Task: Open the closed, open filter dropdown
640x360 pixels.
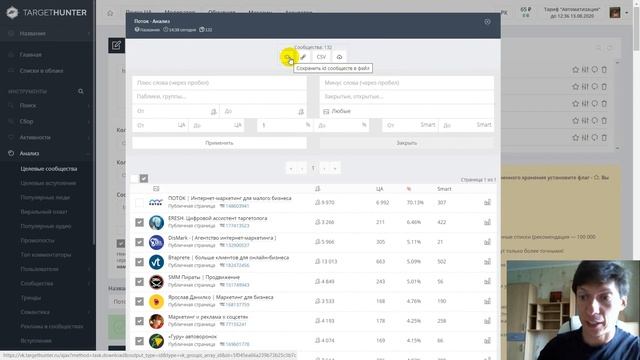Action: tap(407, 97)
